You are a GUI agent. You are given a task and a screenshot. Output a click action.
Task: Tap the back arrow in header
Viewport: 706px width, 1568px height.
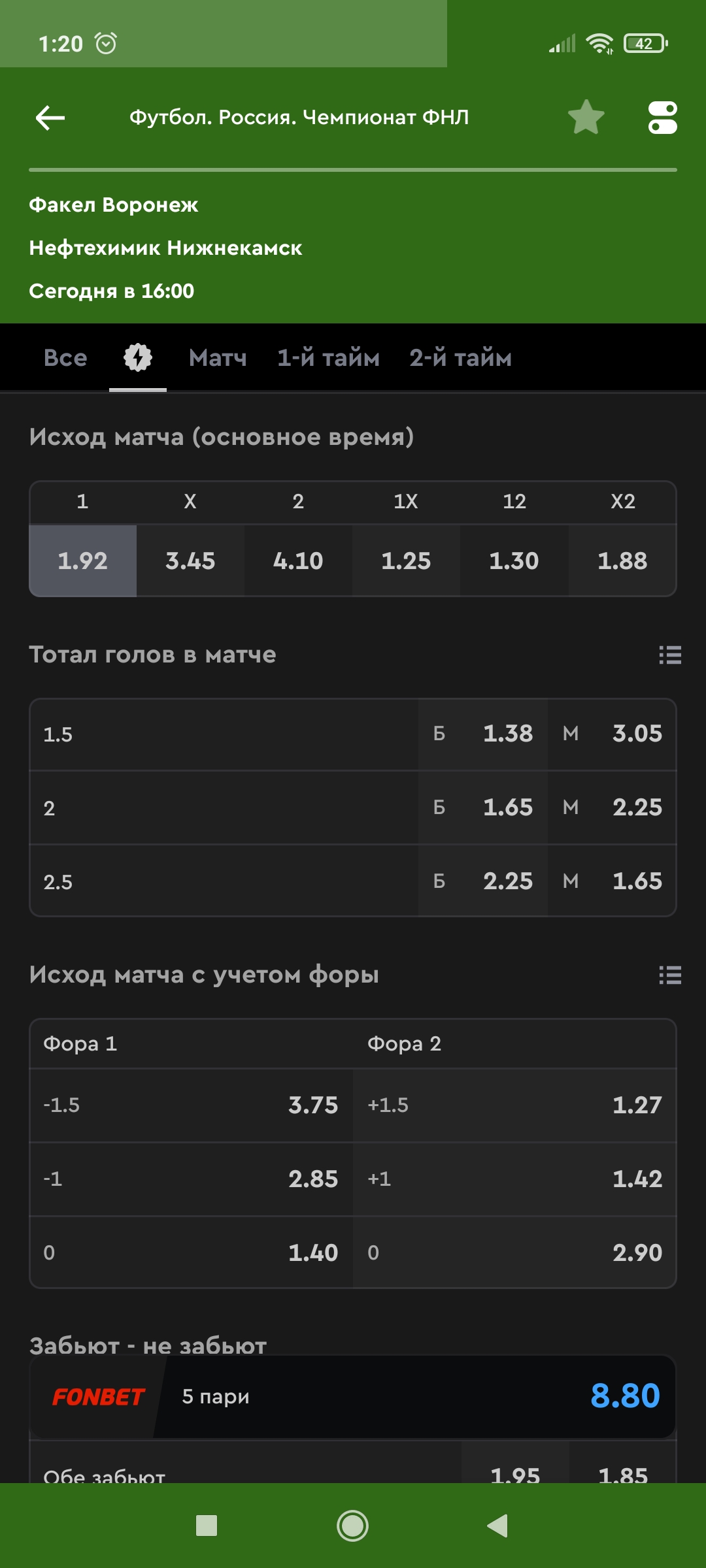pyautogui.click(x=50, y=118)
